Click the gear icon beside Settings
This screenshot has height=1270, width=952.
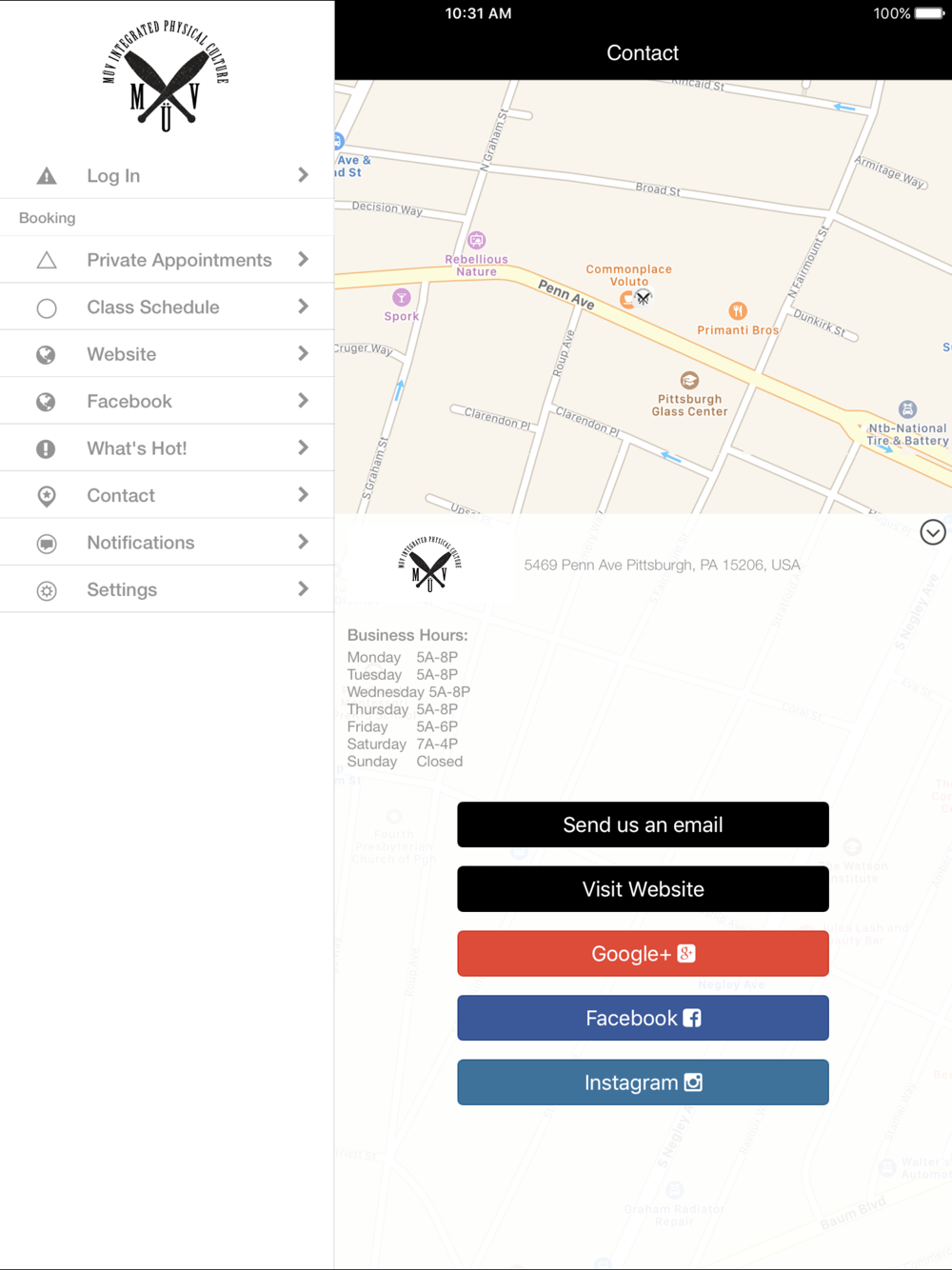[x=46, y=590]
